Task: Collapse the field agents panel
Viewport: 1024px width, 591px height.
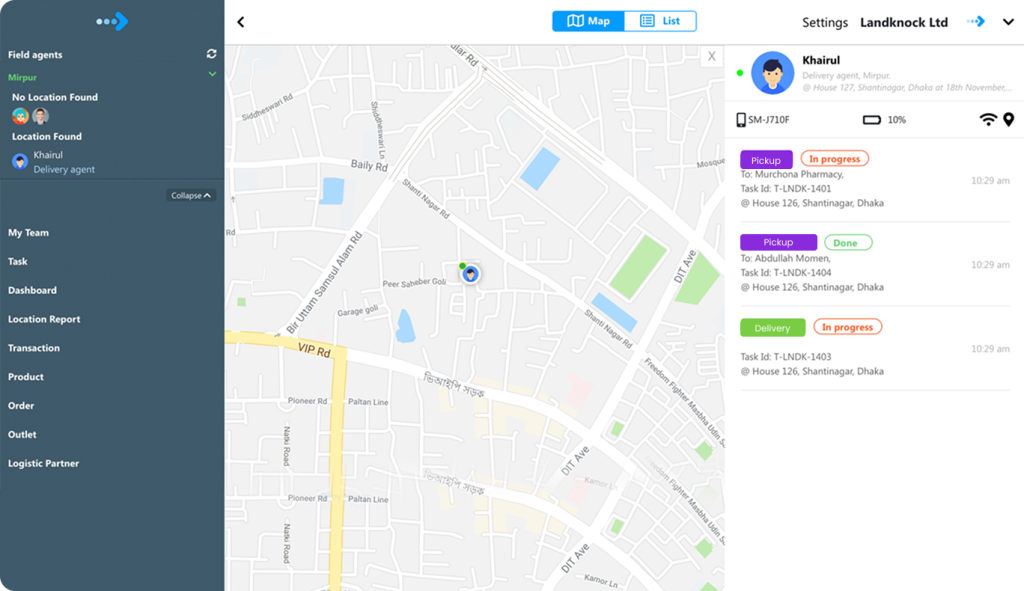Action: (191, 195)
